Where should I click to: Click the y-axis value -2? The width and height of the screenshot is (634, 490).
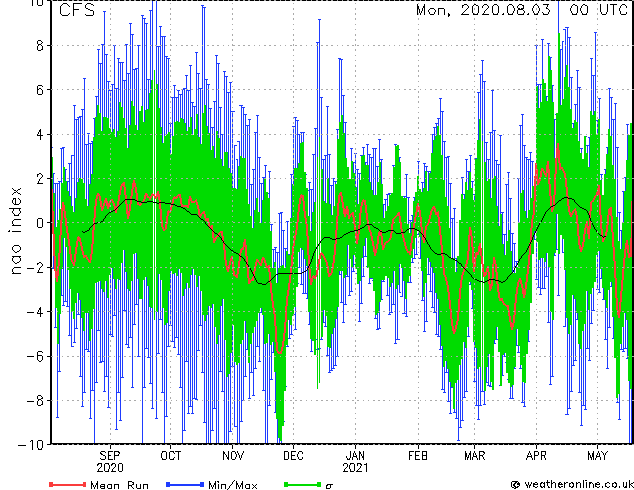[x=35, y=268]
